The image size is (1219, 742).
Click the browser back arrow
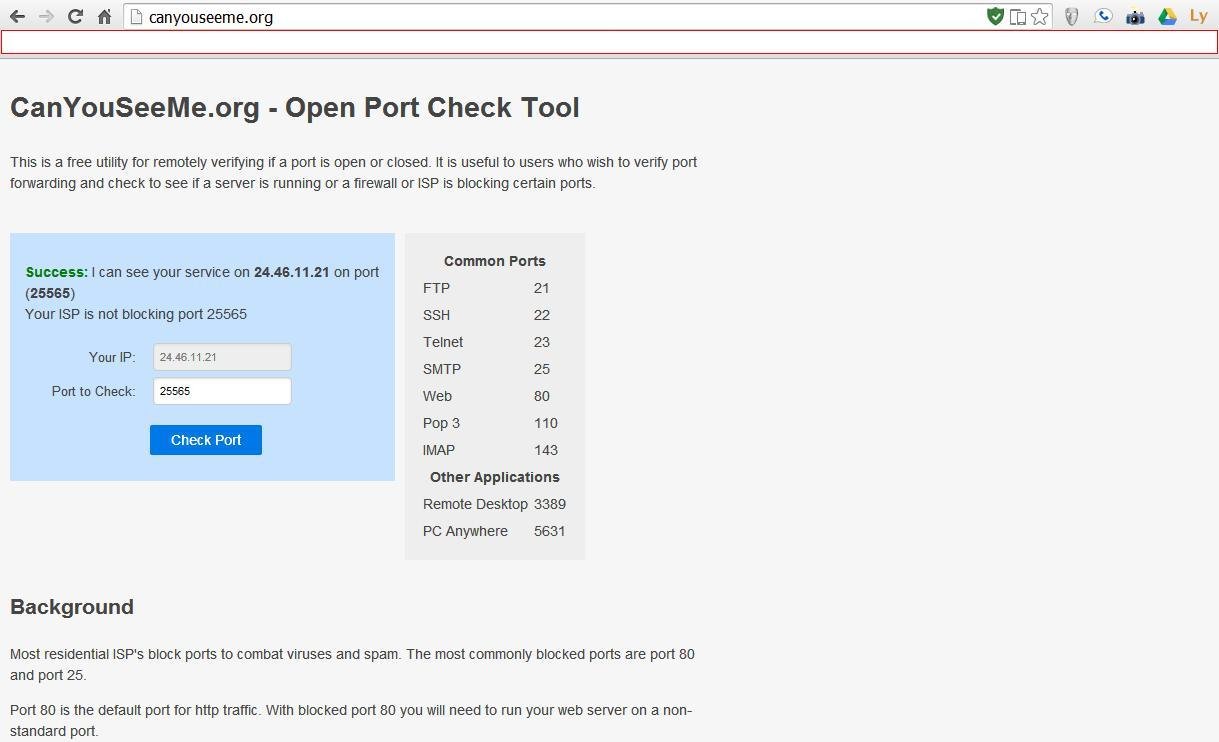[x=17, y=17]
